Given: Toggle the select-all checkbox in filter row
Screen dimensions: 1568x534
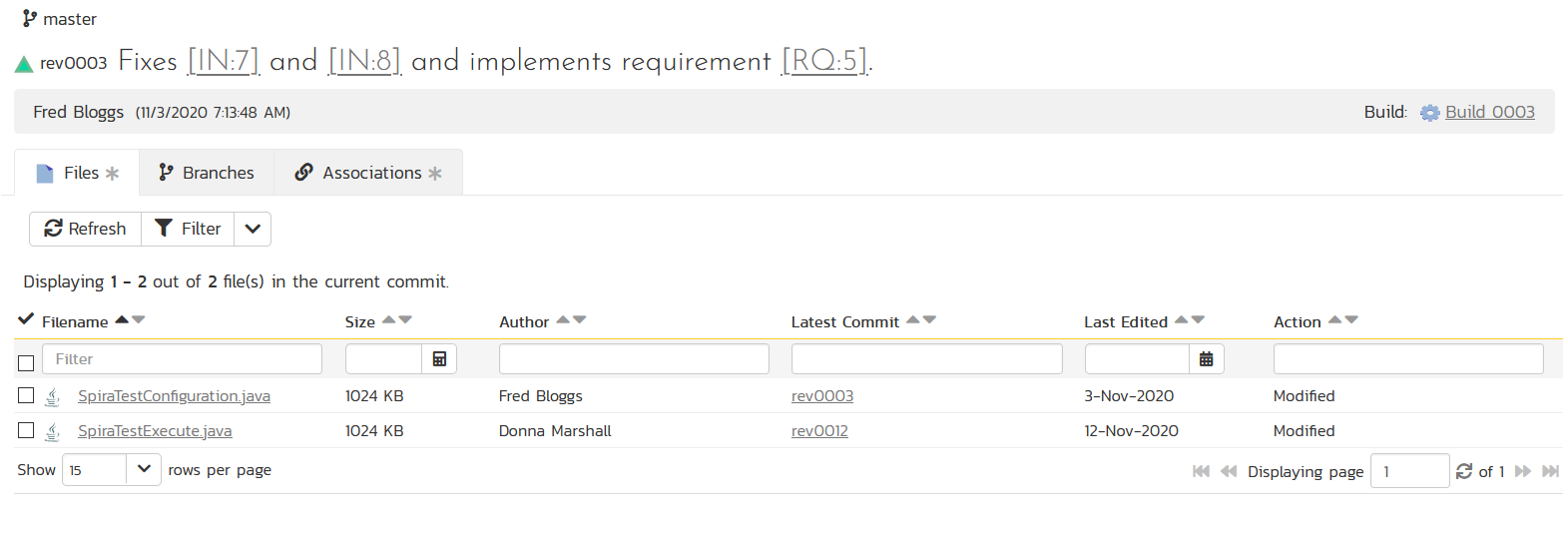Looking at the screenshot, I should click(26, 362).
